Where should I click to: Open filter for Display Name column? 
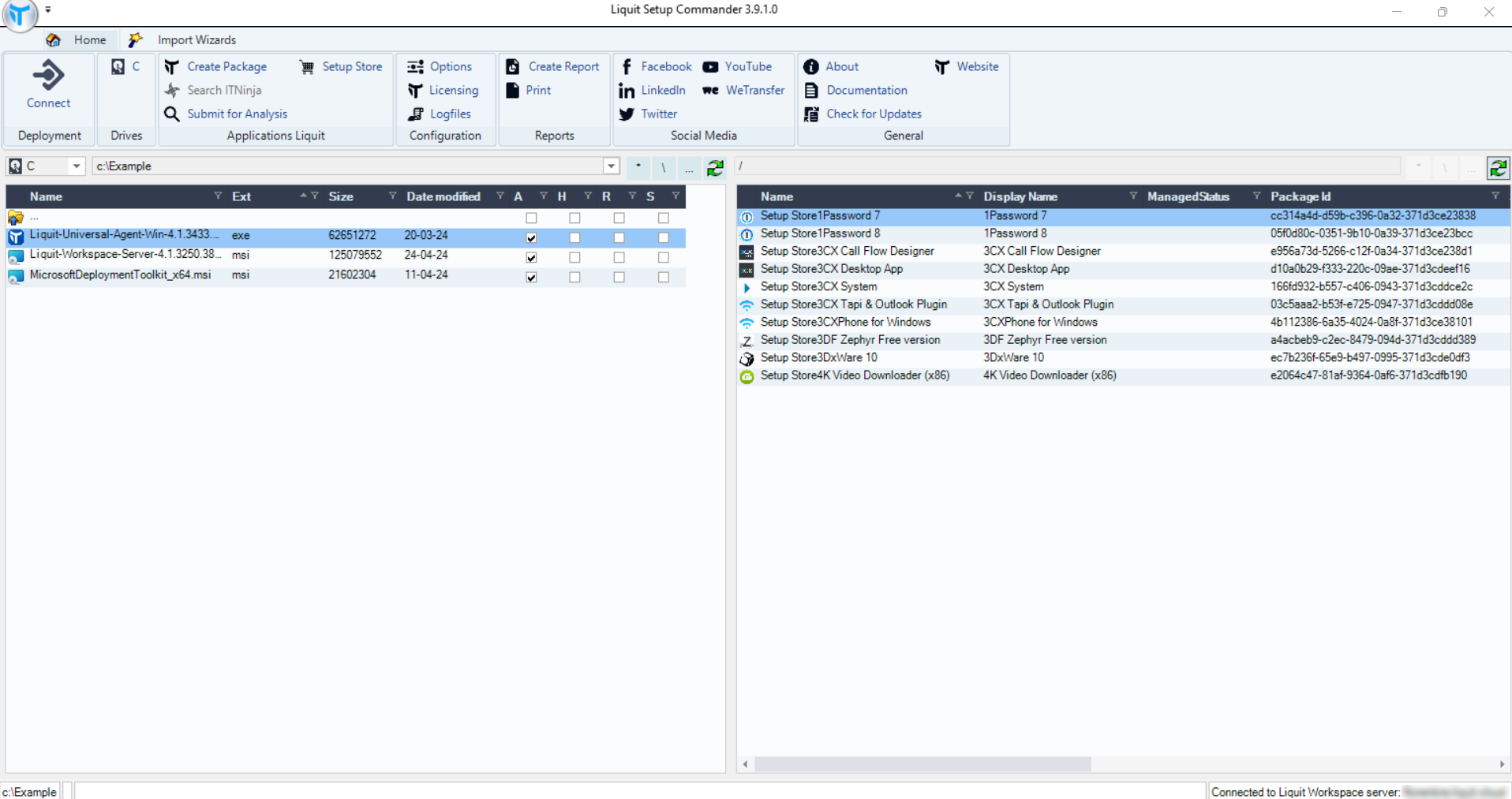(1133, 196)
